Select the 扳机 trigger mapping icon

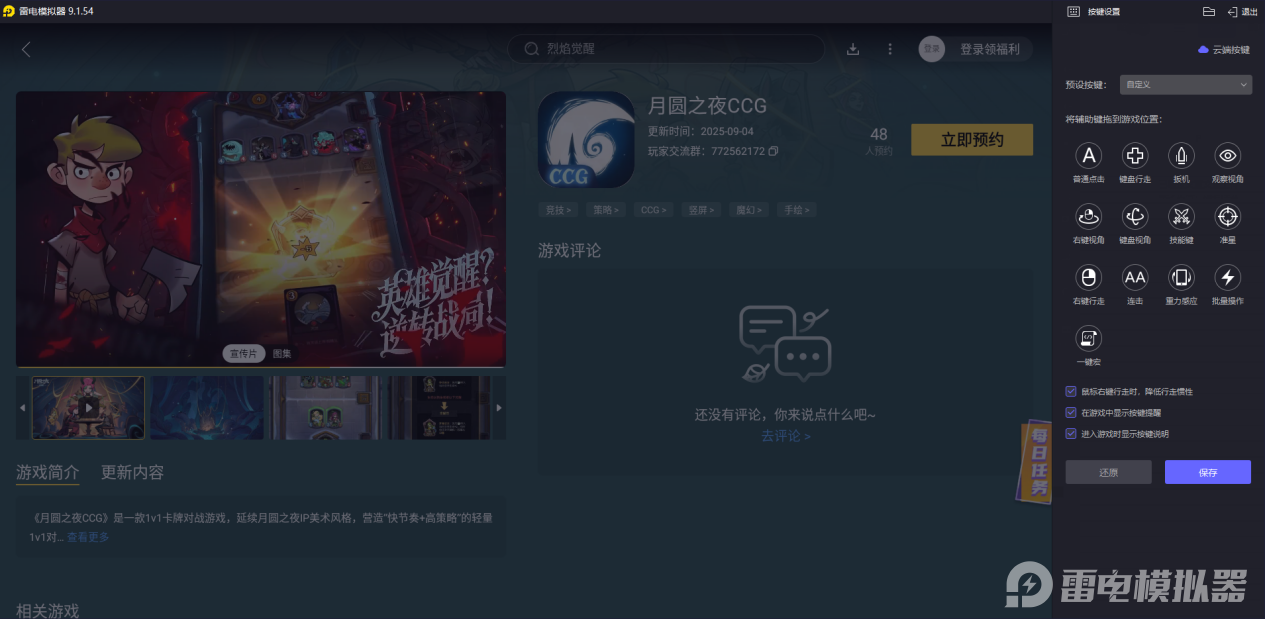point(1181,157)
